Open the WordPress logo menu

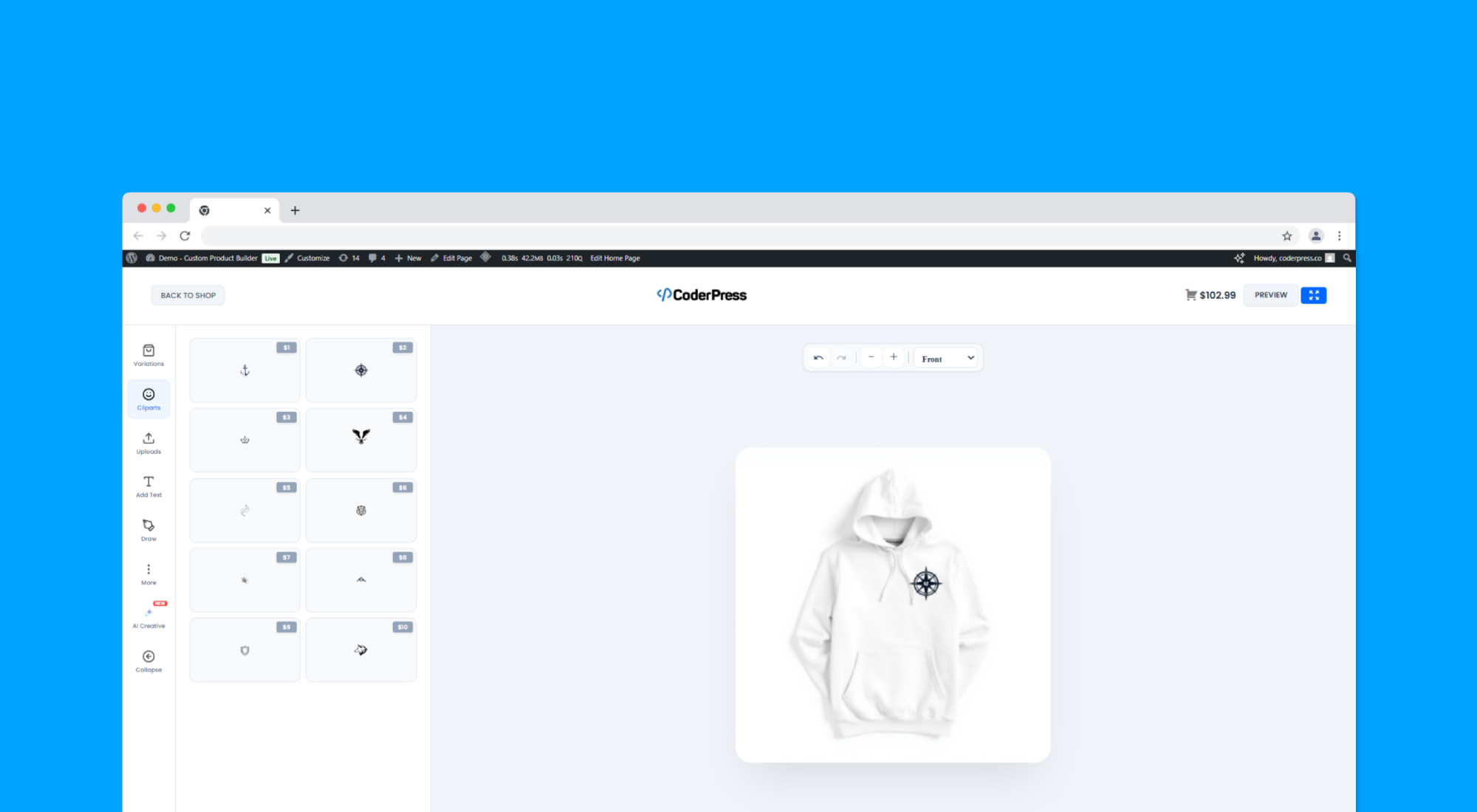(131, 258)
